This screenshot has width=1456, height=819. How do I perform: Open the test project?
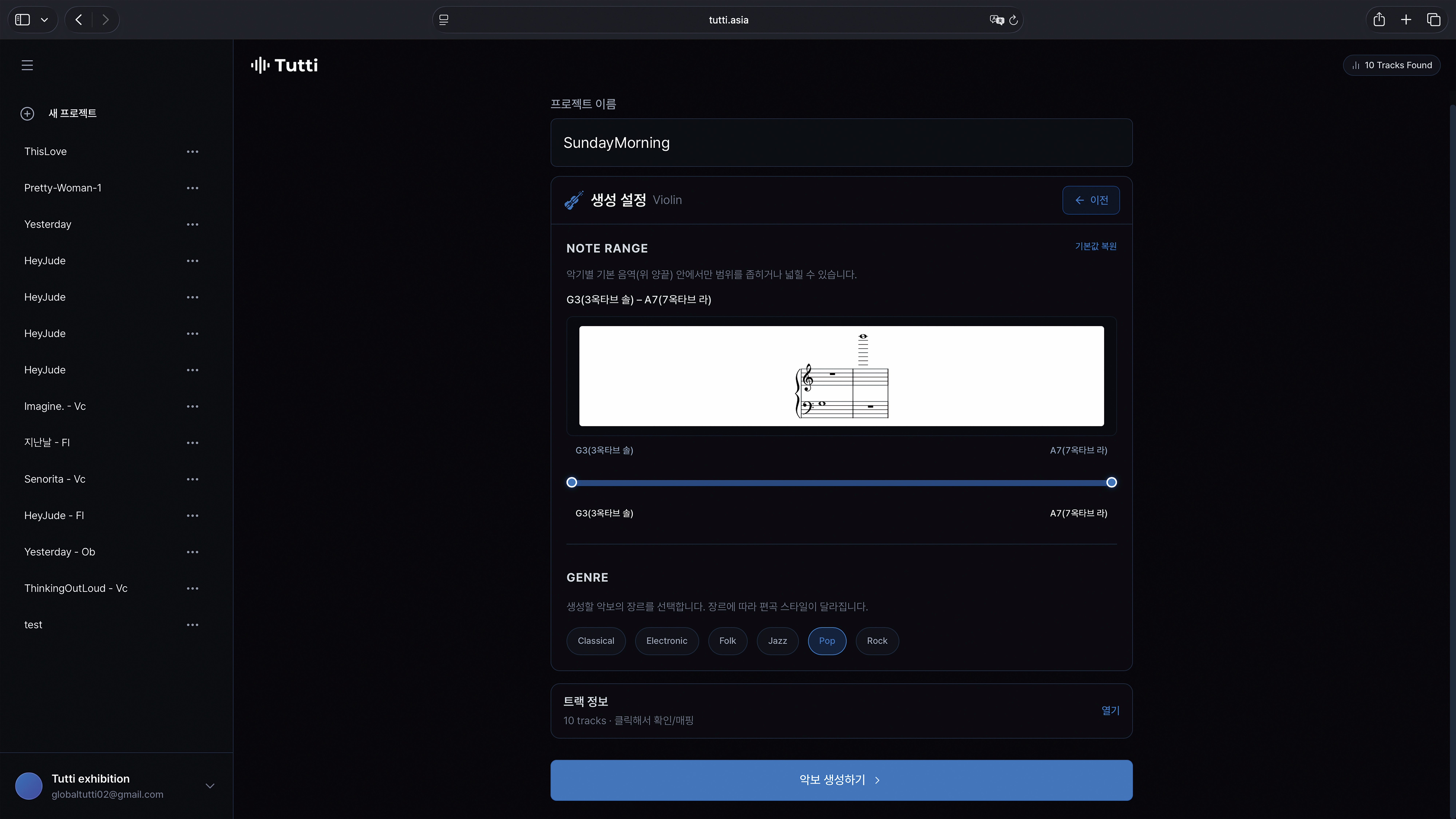[x=33, y=625]
